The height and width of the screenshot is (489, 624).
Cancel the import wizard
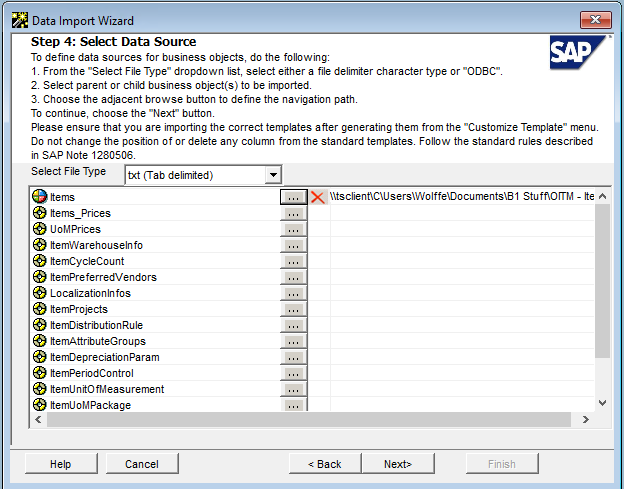[142, 464]
